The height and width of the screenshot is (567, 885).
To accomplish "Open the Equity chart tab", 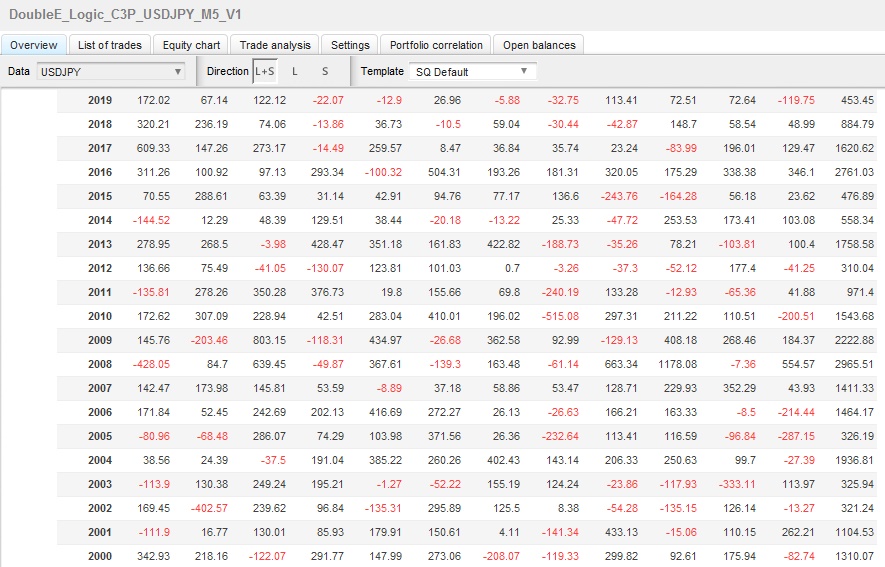I will point(191,45).
